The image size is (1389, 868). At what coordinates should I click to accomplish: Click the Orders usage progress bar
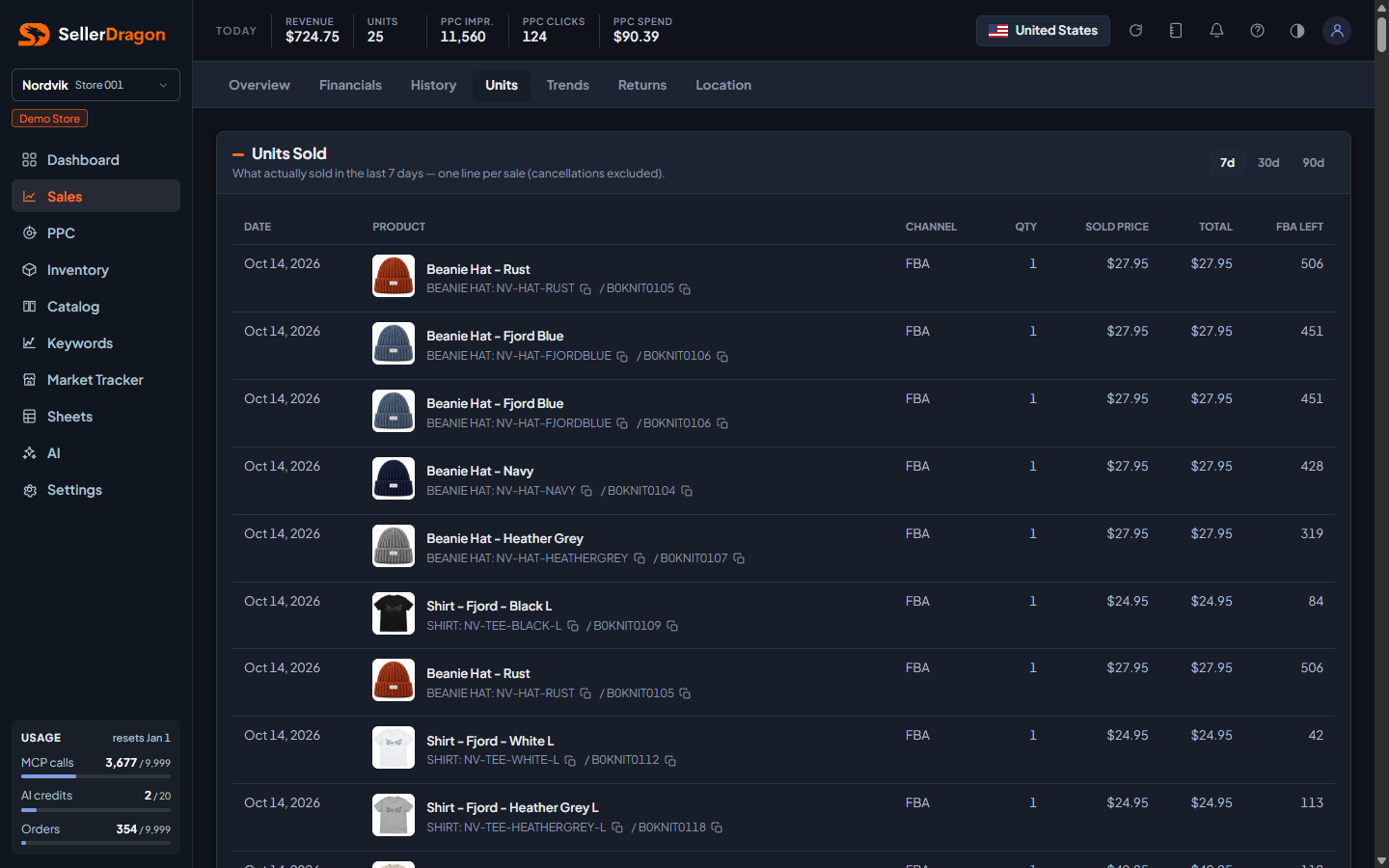[x=95, y=843]
